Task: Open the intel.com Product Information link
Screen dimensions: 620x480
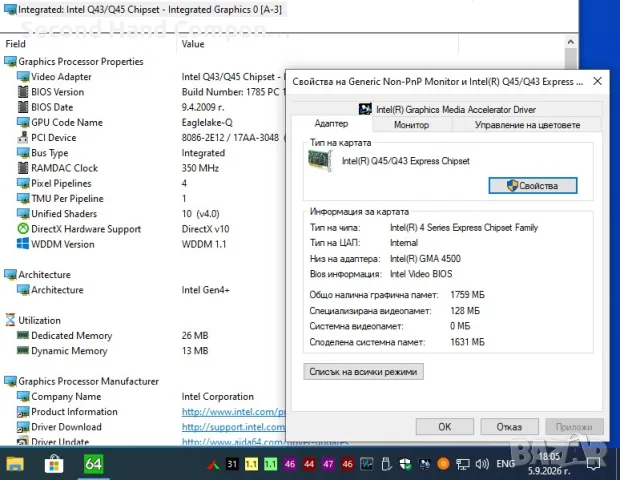Action: point(233,412)
